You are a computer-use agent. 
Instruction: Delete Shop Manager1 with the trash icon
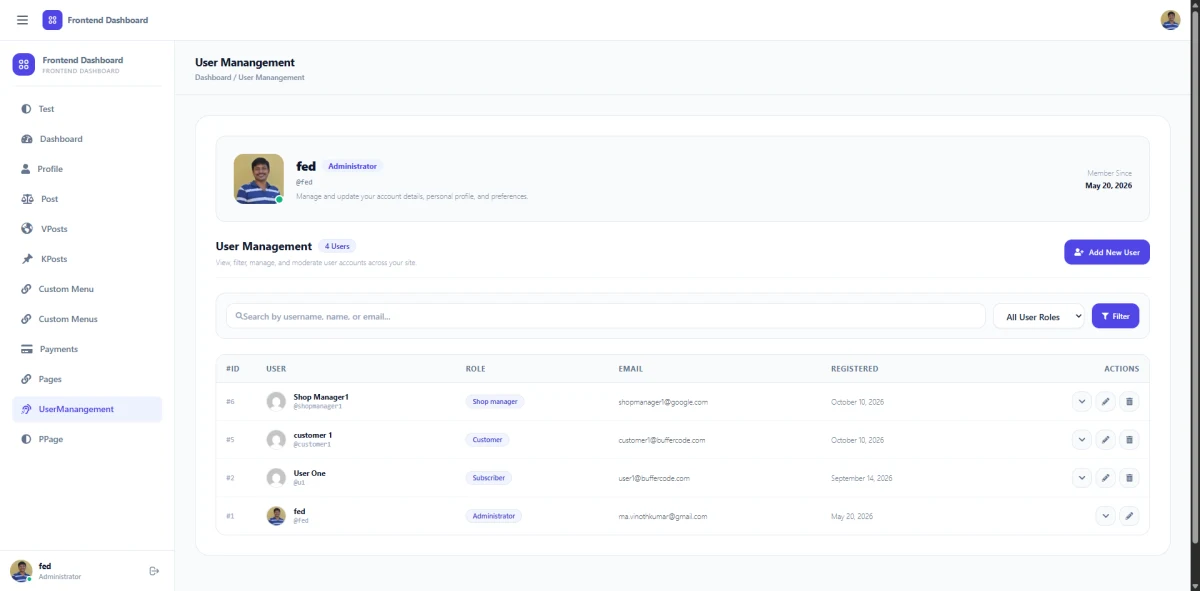click(1129, 402)
